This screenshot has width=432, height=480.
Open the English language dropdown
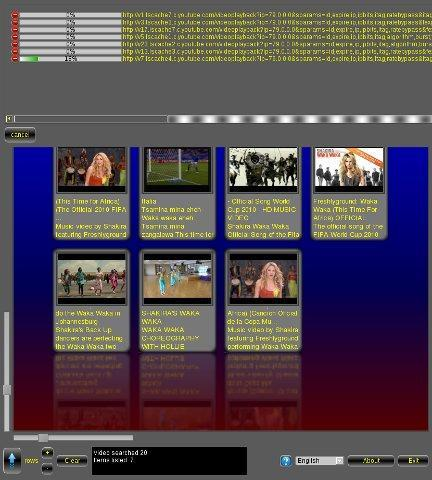point(319,461)
